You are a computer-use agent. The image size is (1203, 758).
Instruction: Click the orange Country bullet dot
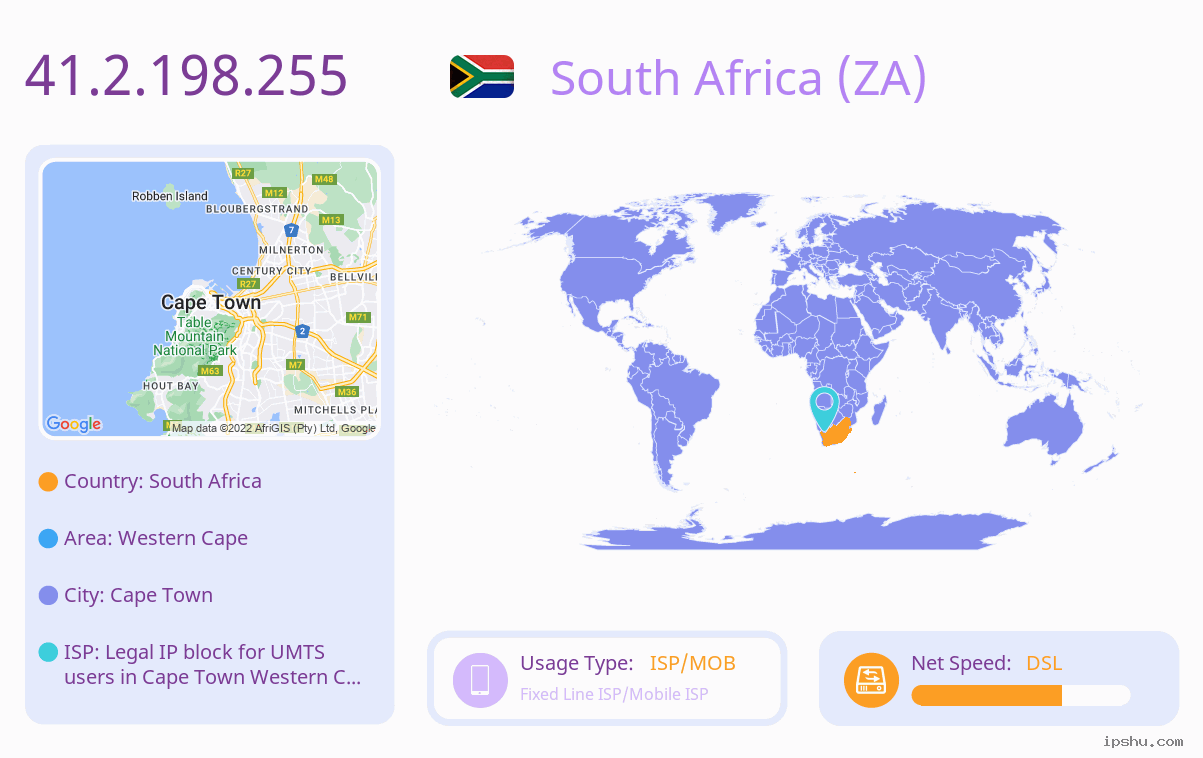[x=48, y=481]
